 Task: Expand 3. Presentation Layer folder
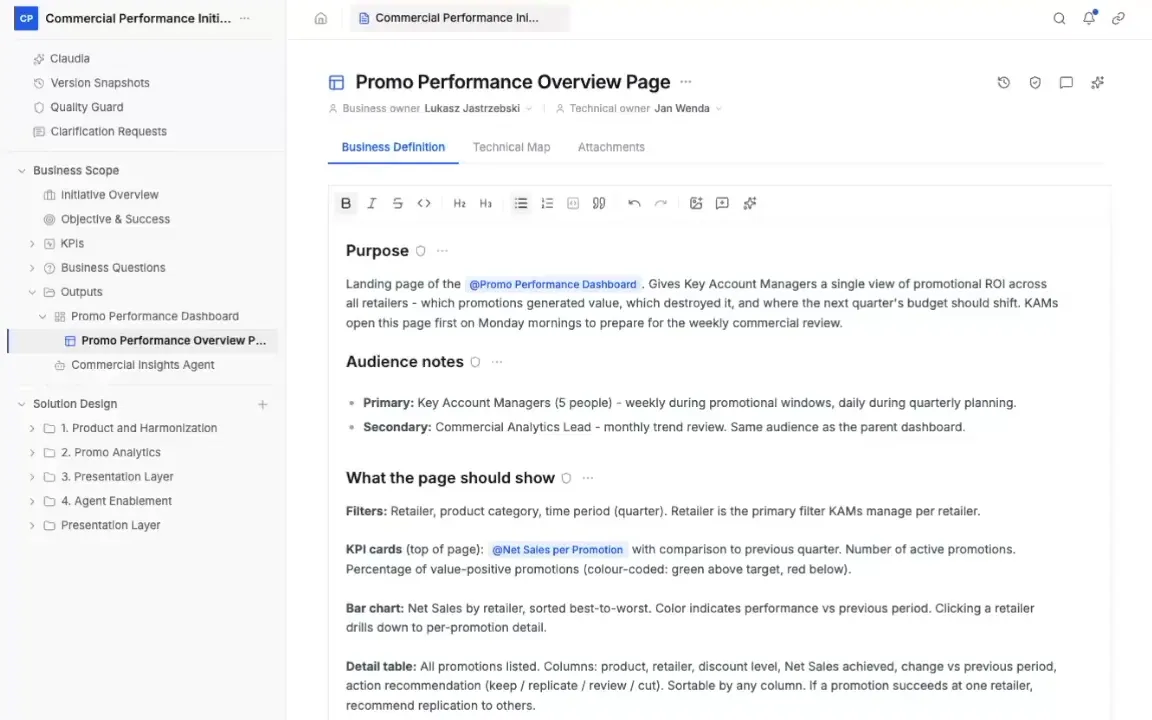32,477
